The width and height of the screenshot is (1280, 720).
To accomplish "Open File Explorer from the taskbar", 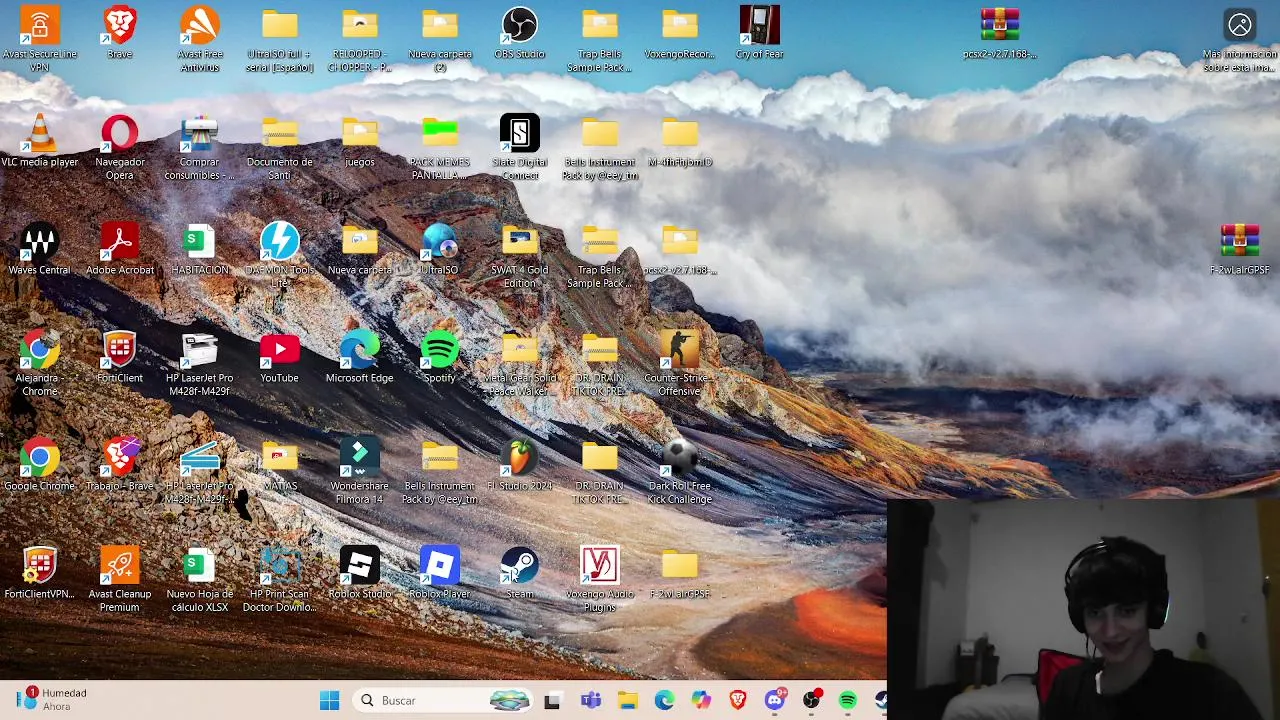I will (x=628, y=700).
